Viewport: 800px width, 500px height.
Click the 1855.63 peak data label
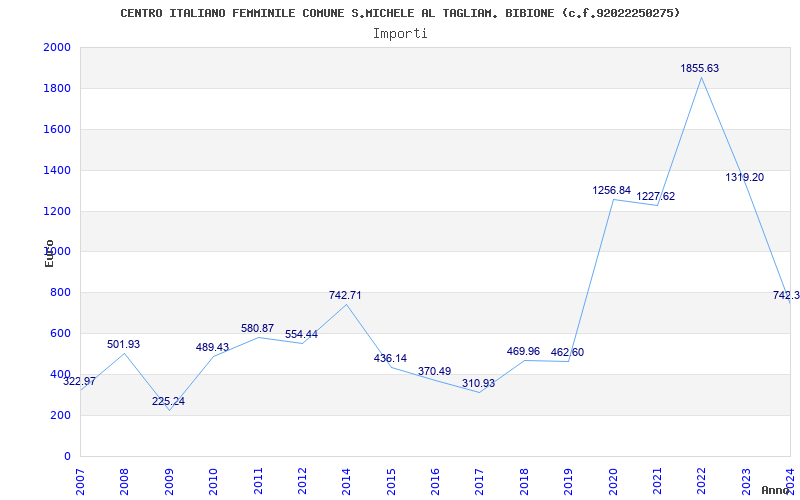[x=700, y=69]
